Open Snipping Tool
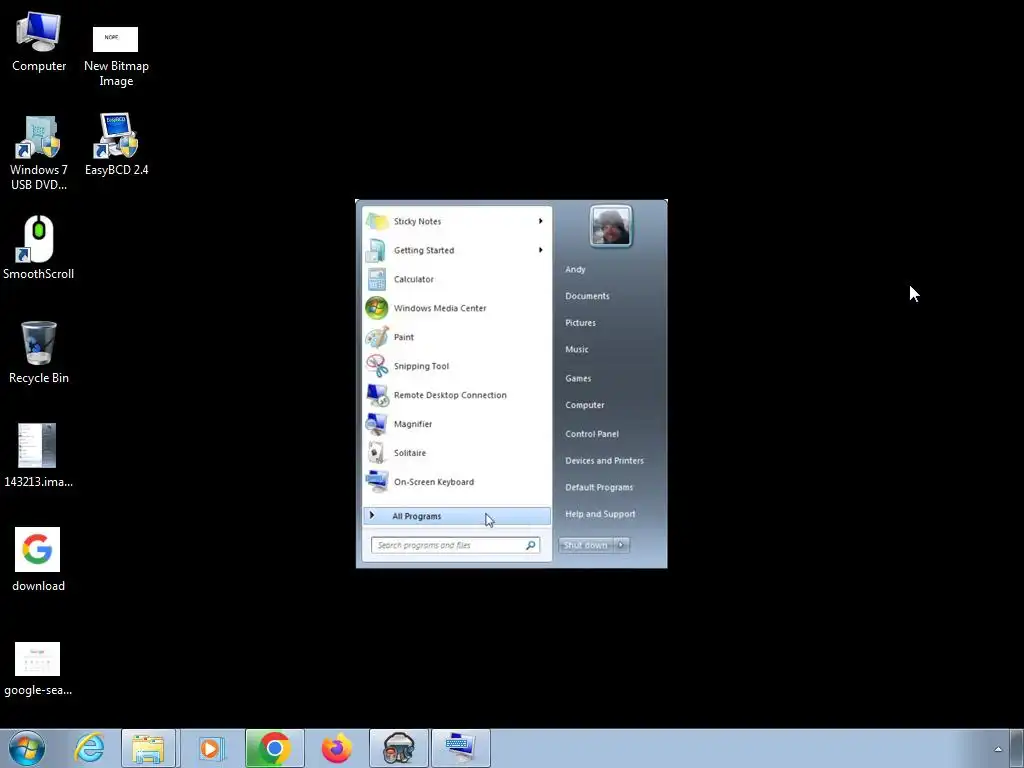 457,366
